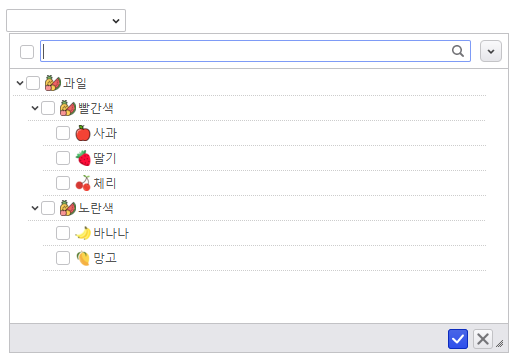Click the fruit basket icon beside 노란색
The width and height of the screenshot is (525, 360).
point(68,208)
